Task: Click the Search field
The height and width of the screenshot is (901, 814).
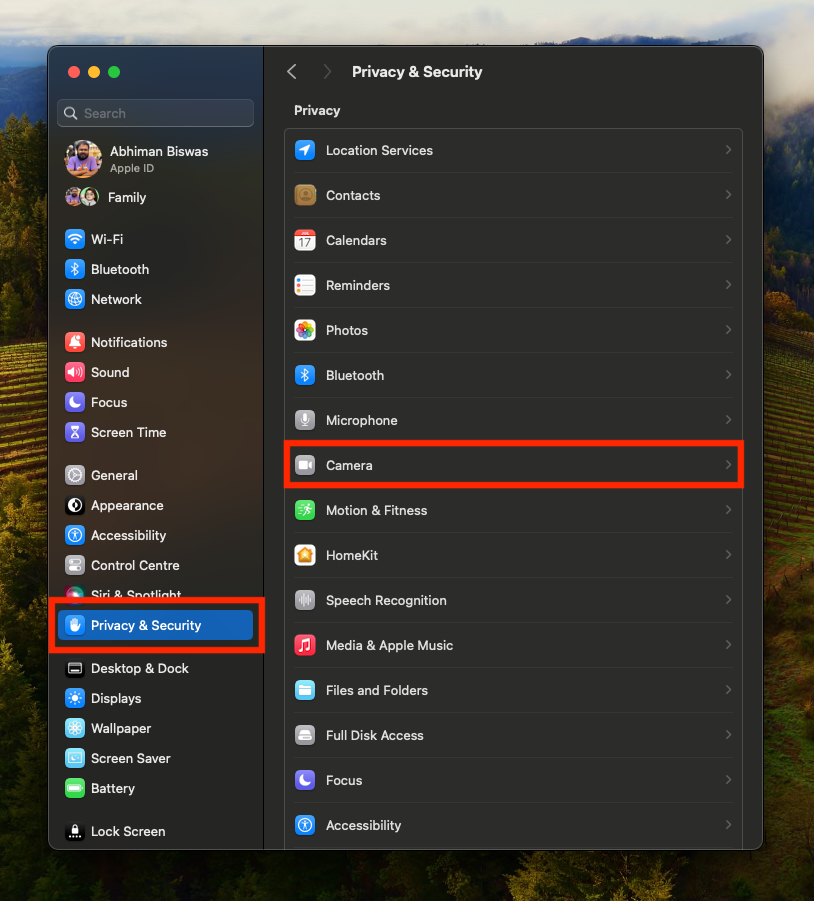Action: pos(155,113)
